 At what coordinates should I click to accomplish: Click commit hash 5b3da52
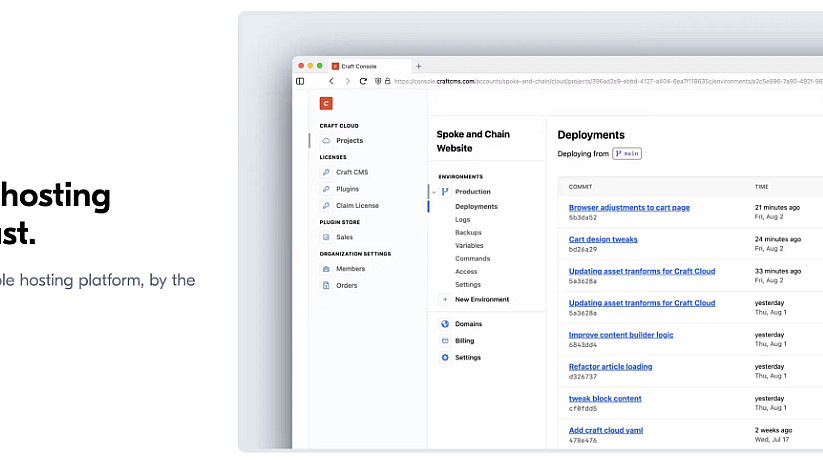click(x=583, y=217)
